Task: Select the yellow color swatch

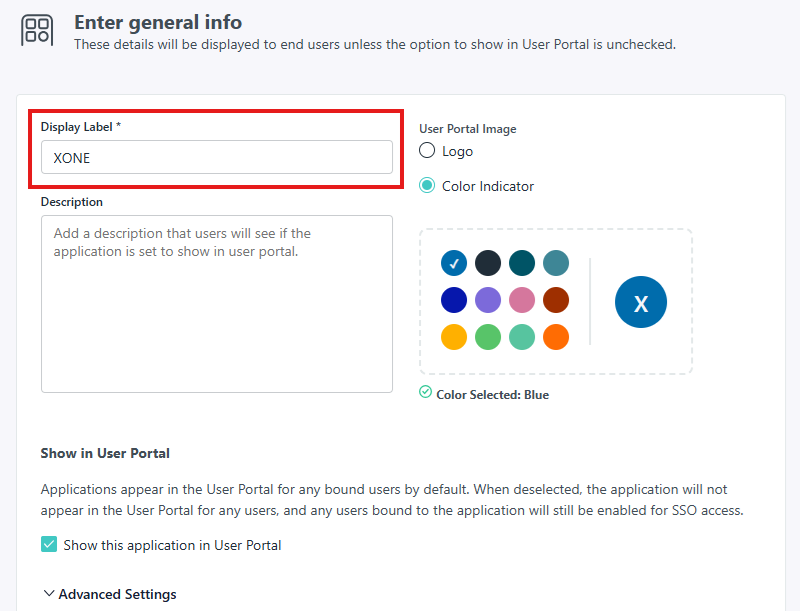Action: [454, 337]
